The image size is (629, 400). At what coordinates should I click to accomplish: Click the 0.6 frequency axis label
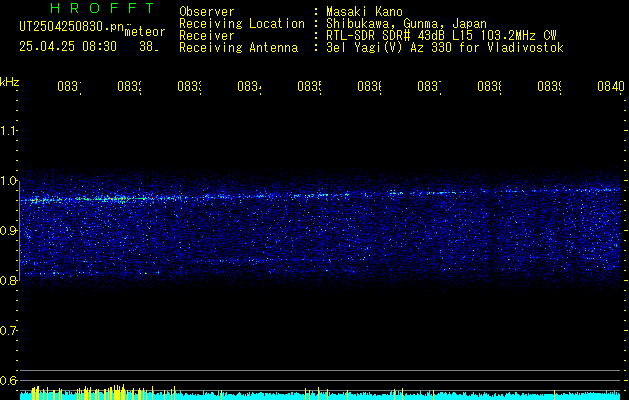(8, 380)
